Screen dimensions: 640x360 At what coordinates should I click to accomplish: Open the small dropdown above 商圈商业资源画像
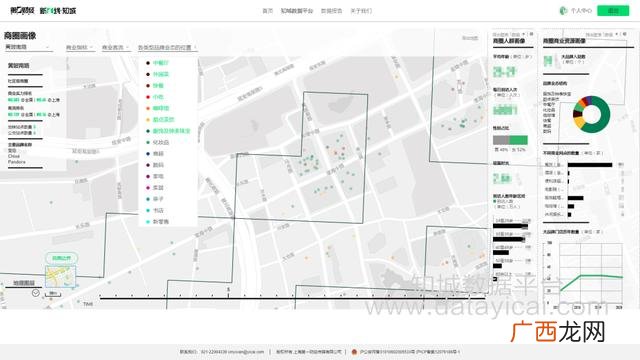coord(602,35)
